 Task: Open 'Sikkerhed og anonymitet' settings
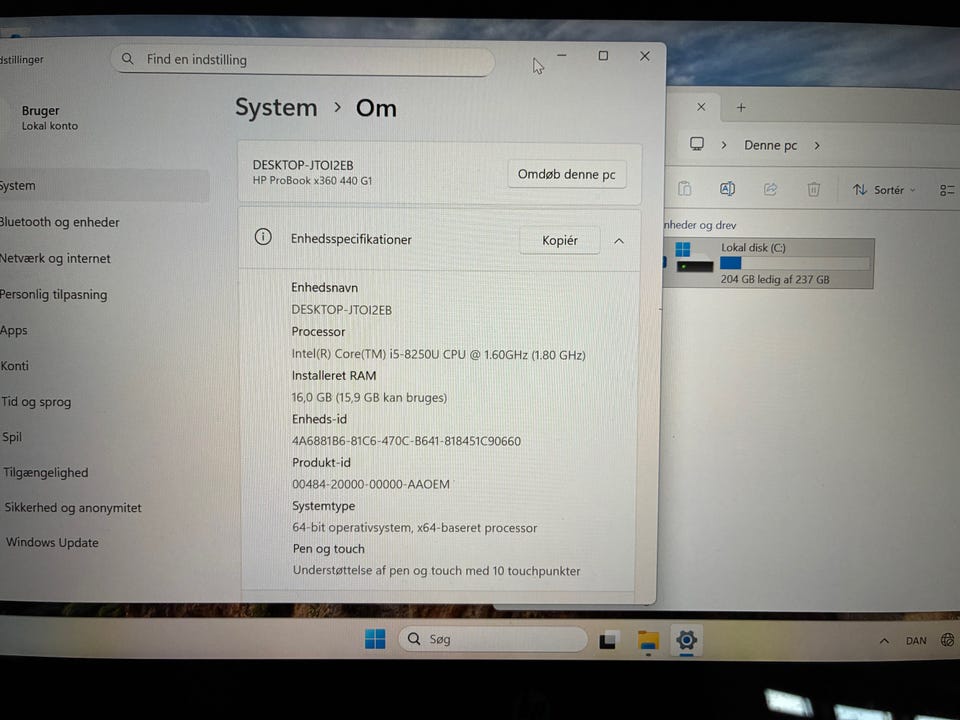(73, 508)
